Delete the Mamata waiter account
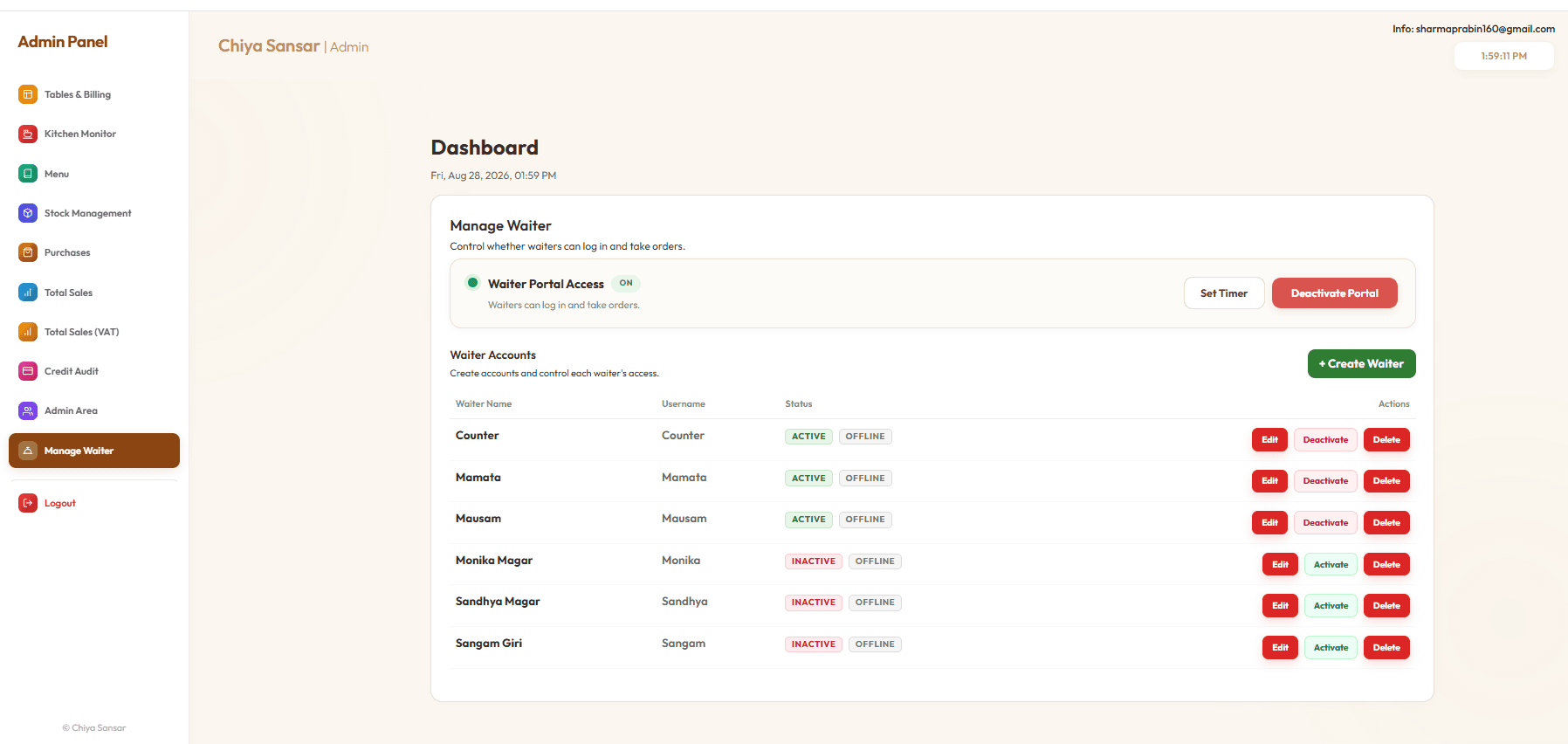 (1386, 481)
